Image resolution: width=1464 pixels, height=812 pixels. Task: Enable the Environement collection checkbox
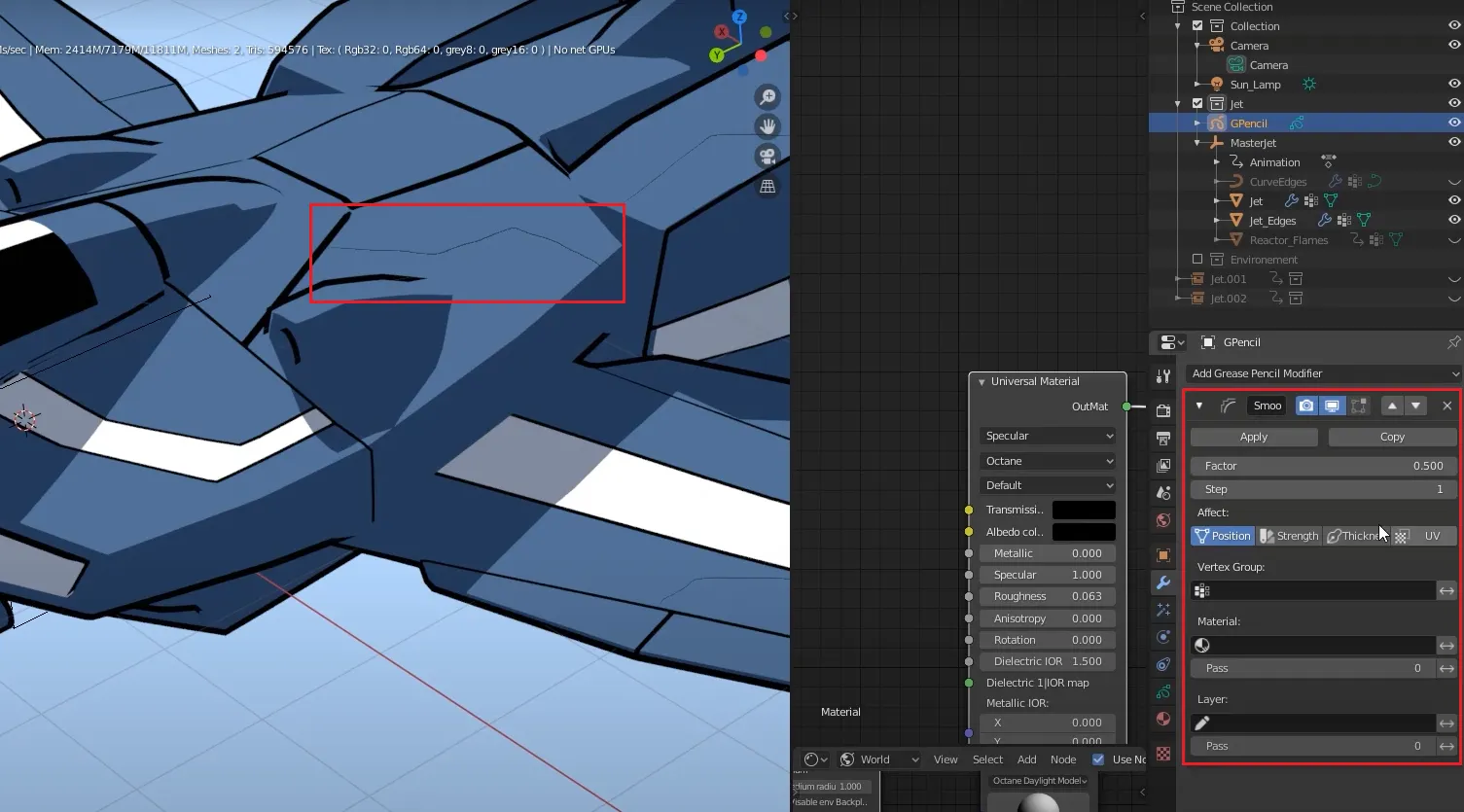point(1197,260)
